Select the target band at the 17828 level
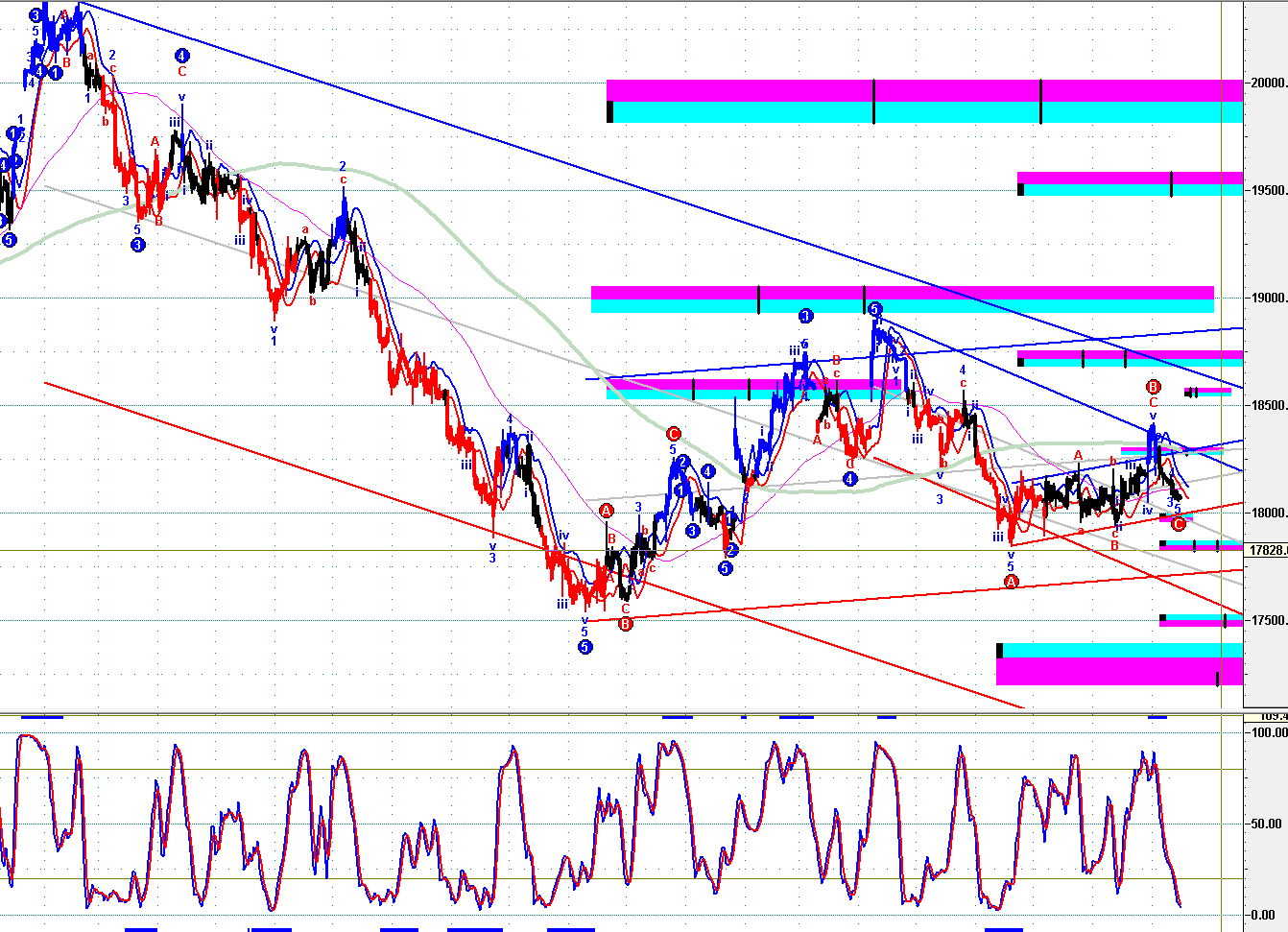Viewport: 1288px width, 932px height. [x=1201, y=545]
